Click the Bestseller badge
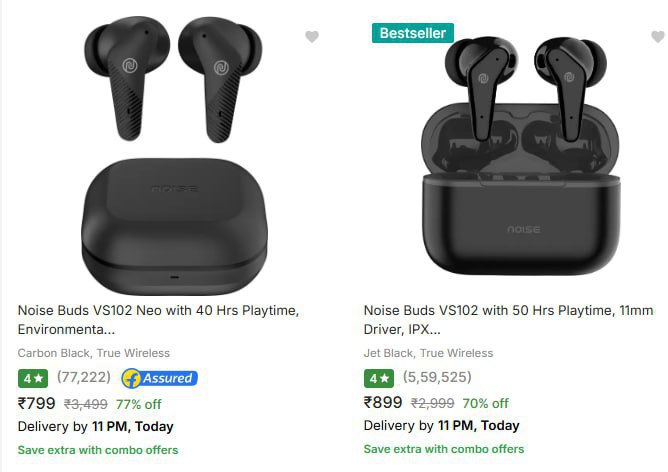 click(x=412, y=33)
